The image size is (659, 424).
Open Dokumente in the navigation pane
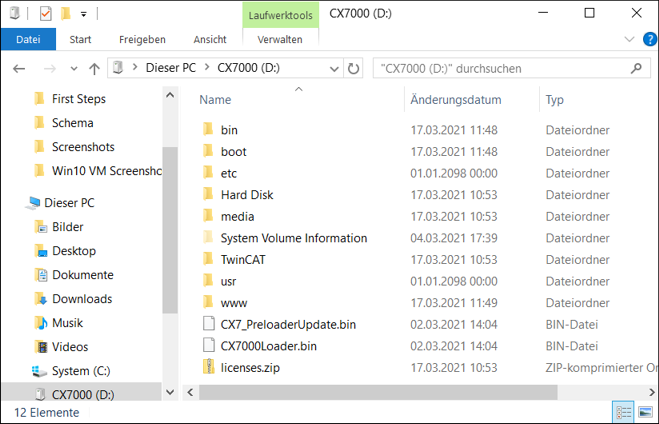83,275
